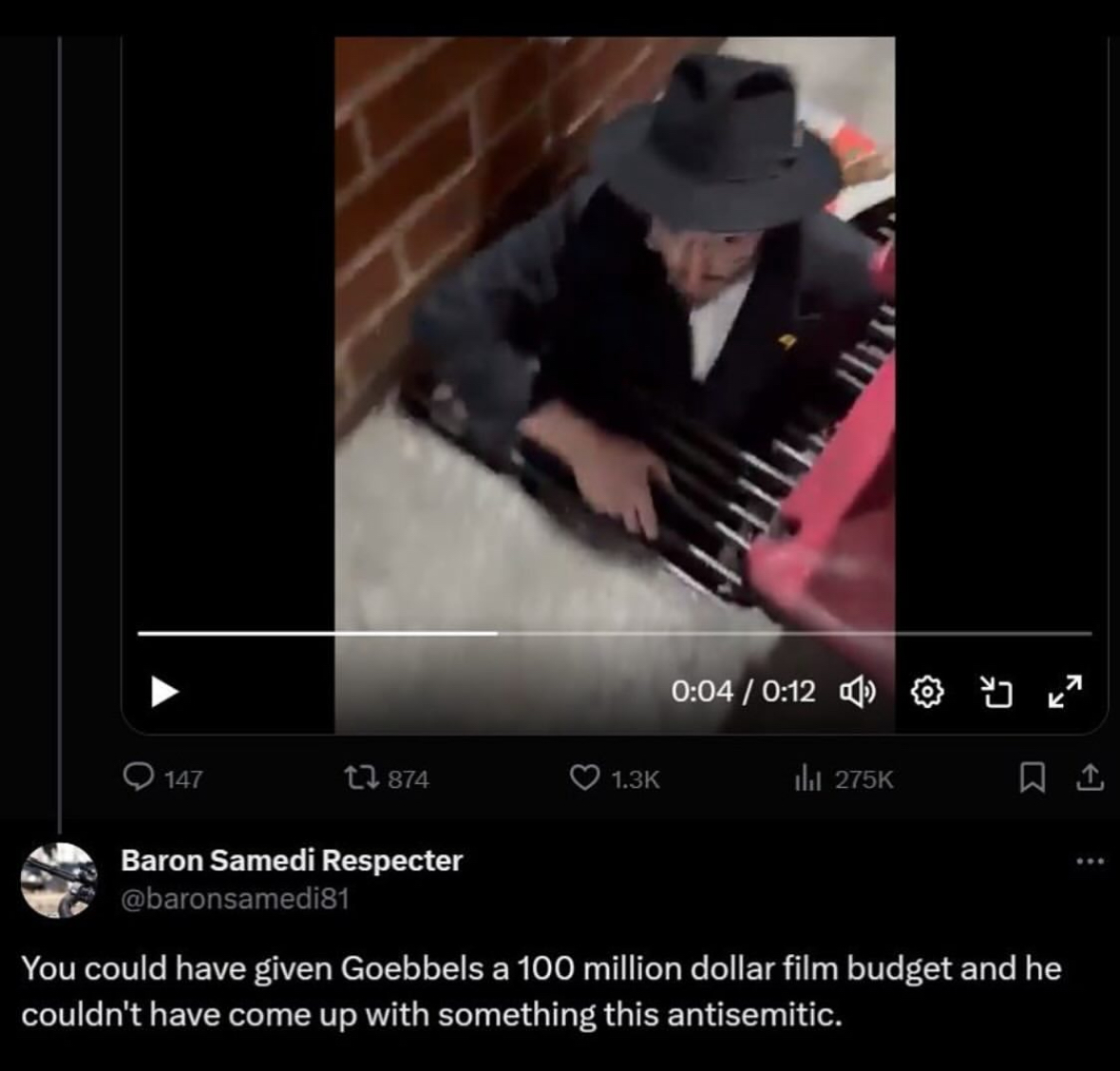Seek to the end of the video timeline

click(1090, 633)
